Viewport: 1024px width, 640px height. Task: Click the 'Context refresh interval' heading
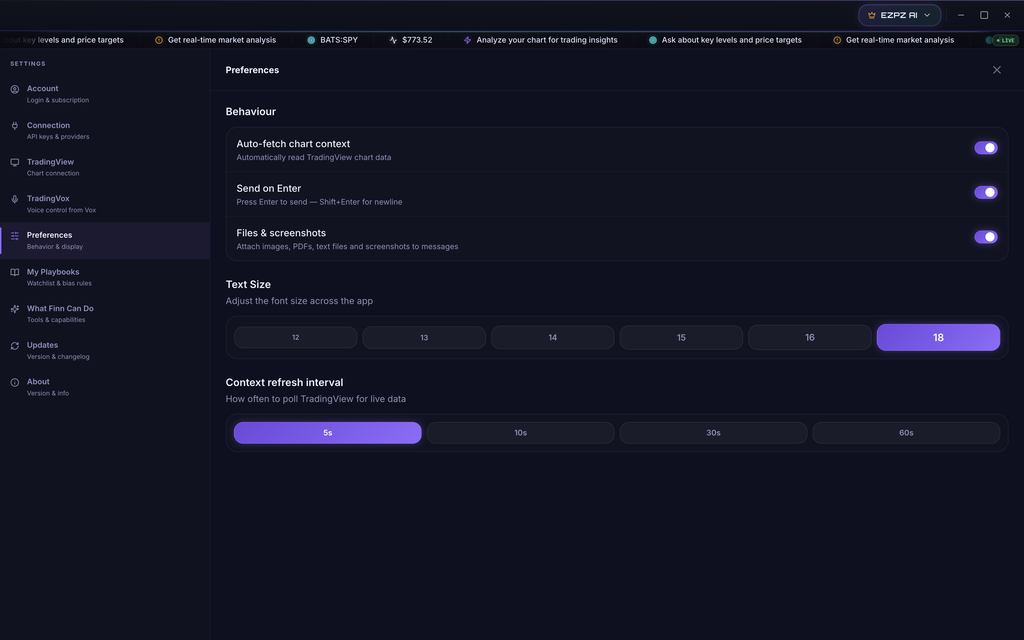click(284, 383)
